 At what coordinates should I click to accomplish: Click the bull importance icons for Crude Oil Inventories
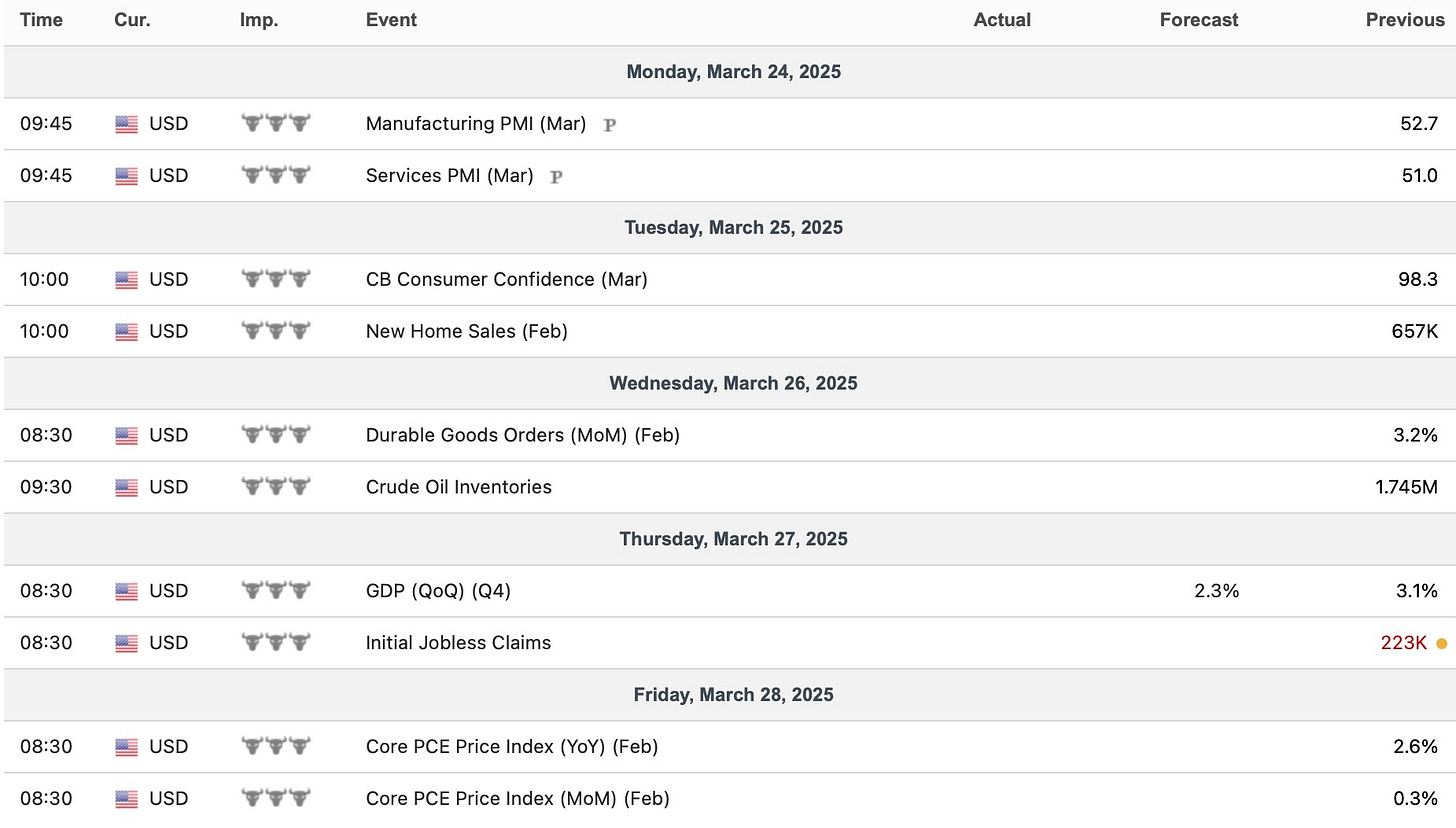(276, 487)
